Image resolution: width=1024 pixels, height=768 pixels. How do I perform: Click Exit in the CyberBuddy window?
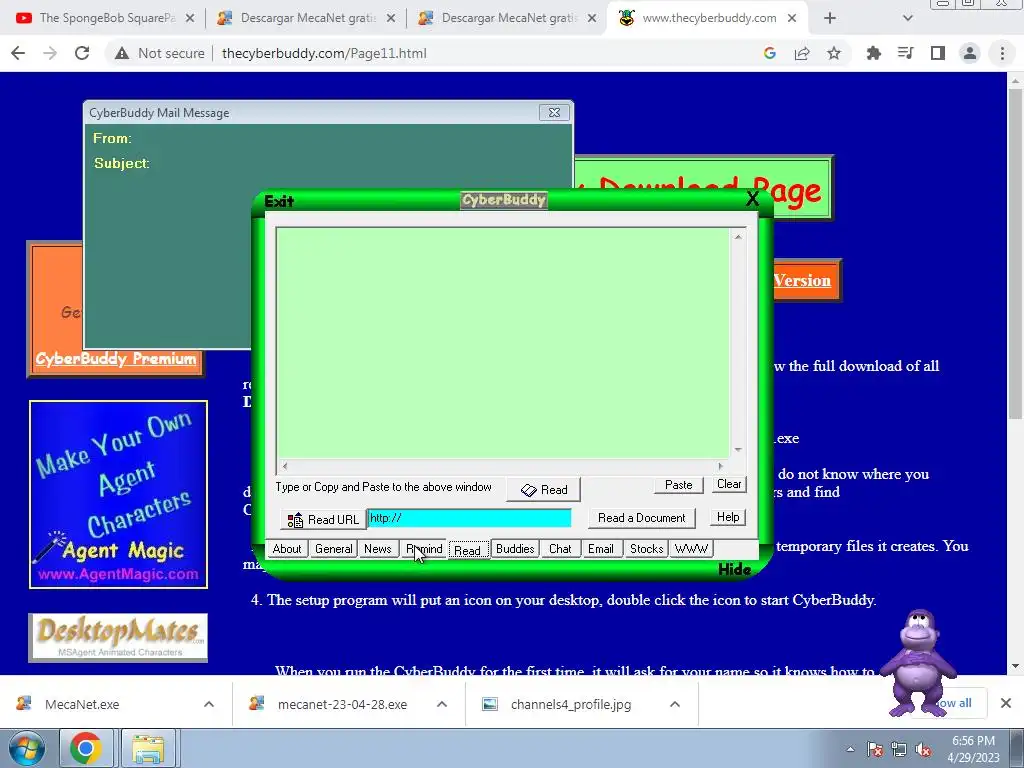point(279,201)
